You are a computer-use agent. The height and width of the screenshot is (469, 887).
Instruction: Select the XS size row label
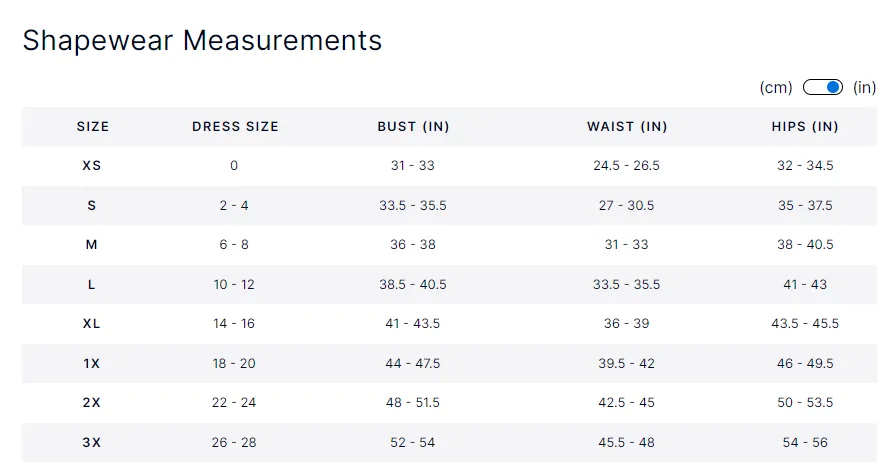coord(92,166)
